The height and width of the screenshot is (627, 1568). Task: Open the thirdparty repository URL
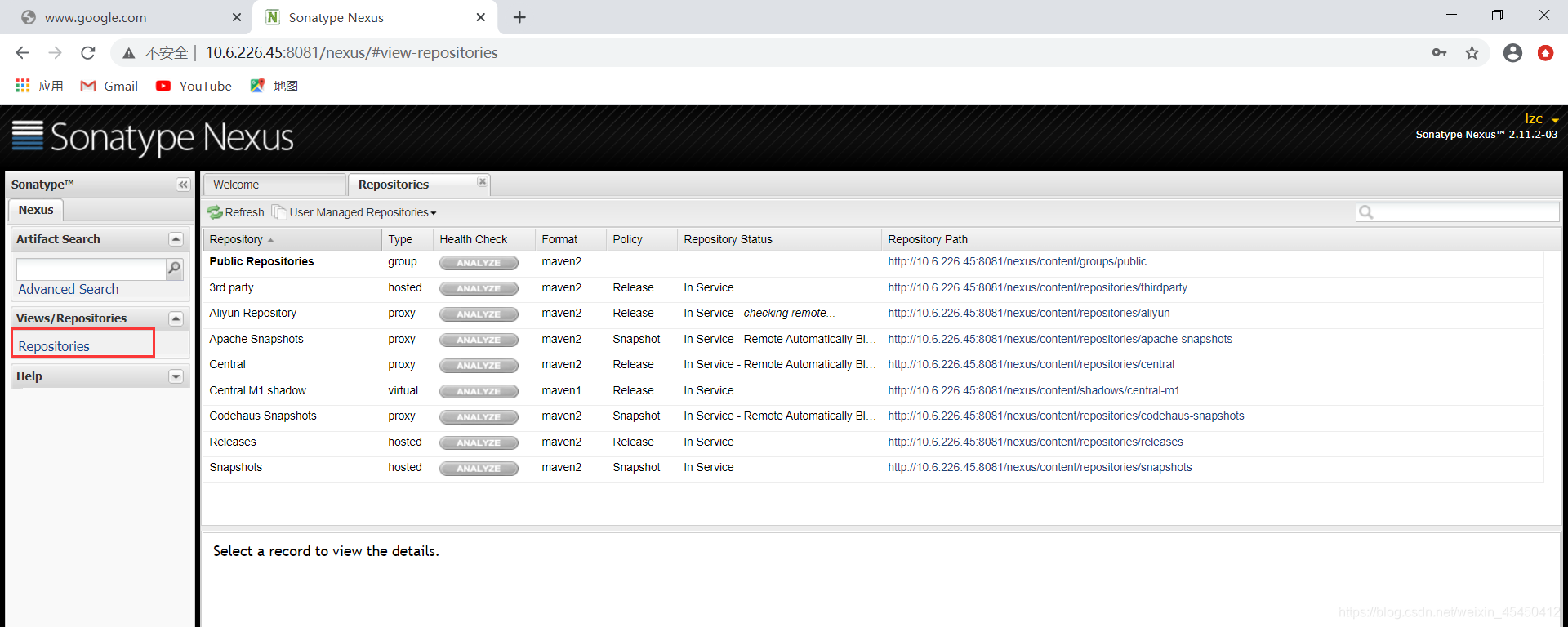click(1037, 287)
